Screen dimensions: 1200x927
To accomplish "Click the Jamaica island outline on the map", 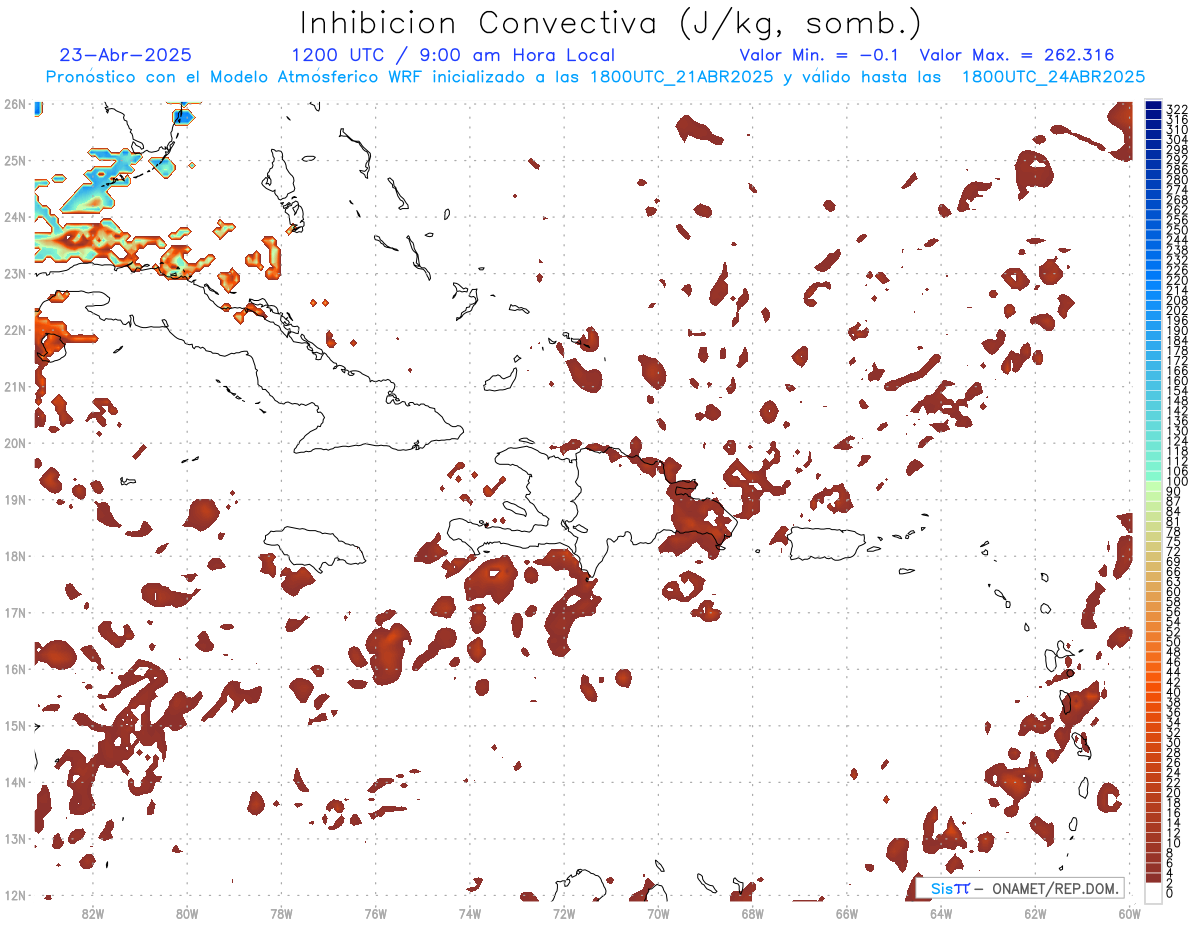I will click(x=314, y=548).
